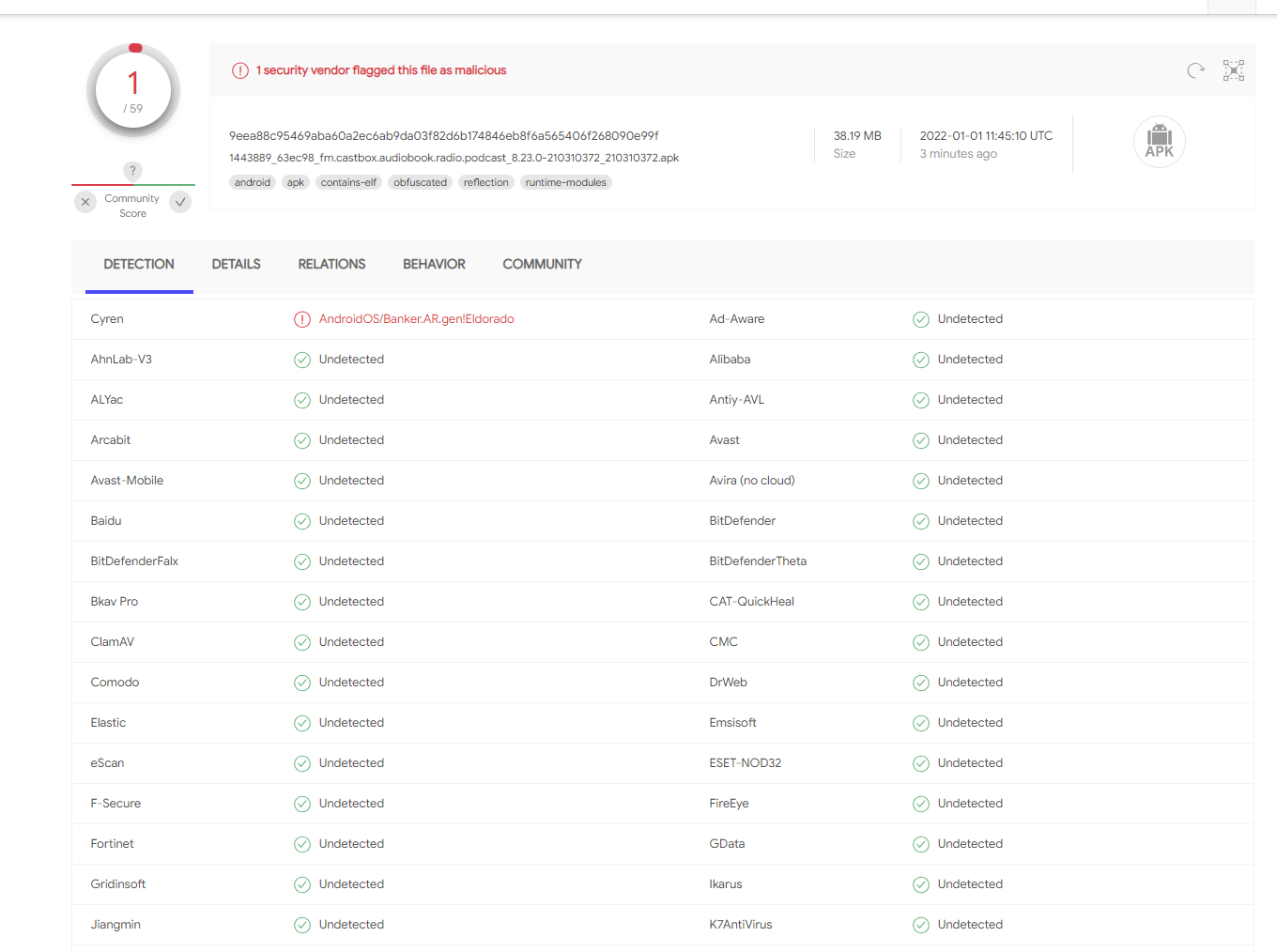Screen dimensions: 1277x952
Task: Click the warning icon in the malicious banner
Action: point(240,70)
